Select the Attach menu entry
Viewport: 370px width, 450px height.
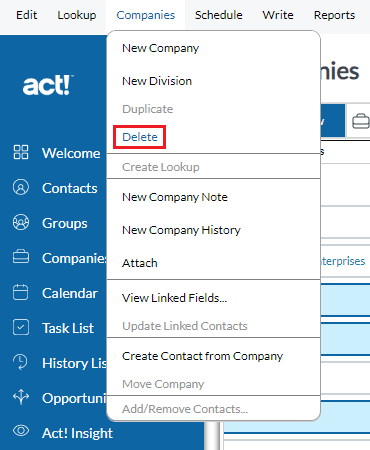coord(140,263)
